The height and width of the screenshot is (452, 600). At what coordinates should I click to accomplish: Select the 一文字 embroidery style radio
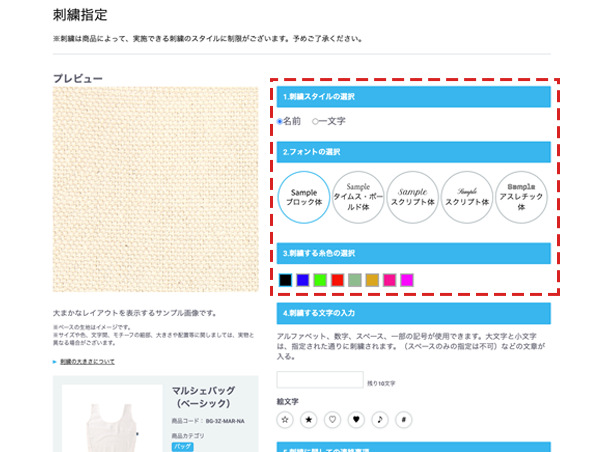pos(316,121)
